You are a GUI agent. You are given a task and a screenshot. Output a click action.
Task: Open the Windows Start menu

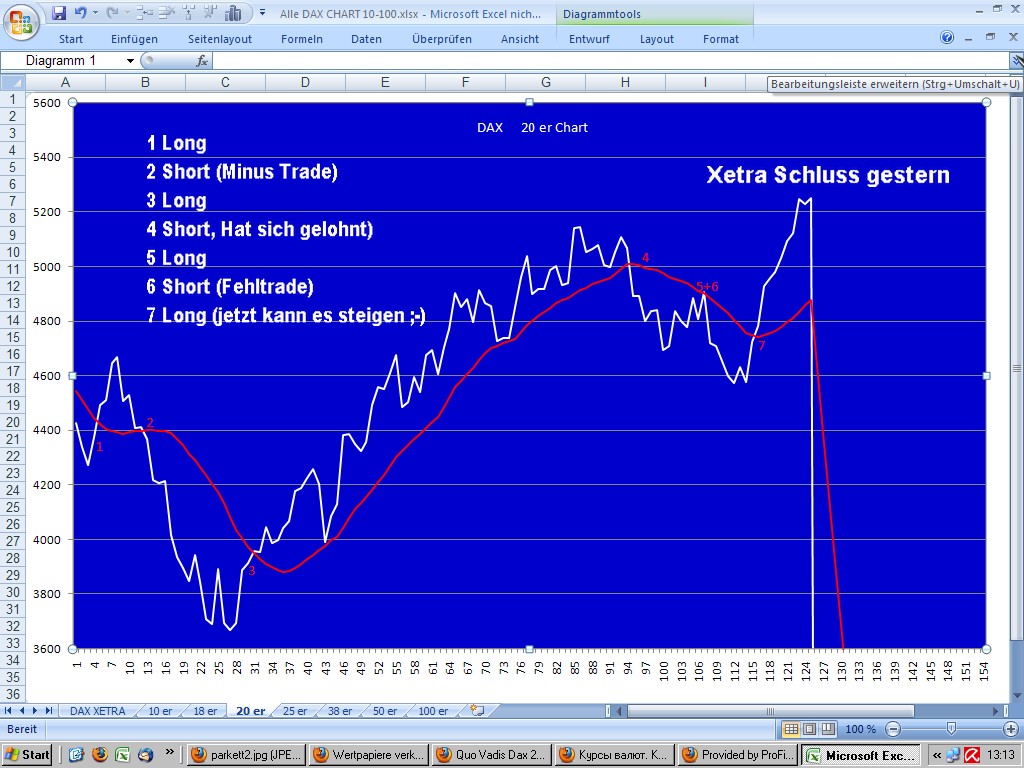(27, 755)
